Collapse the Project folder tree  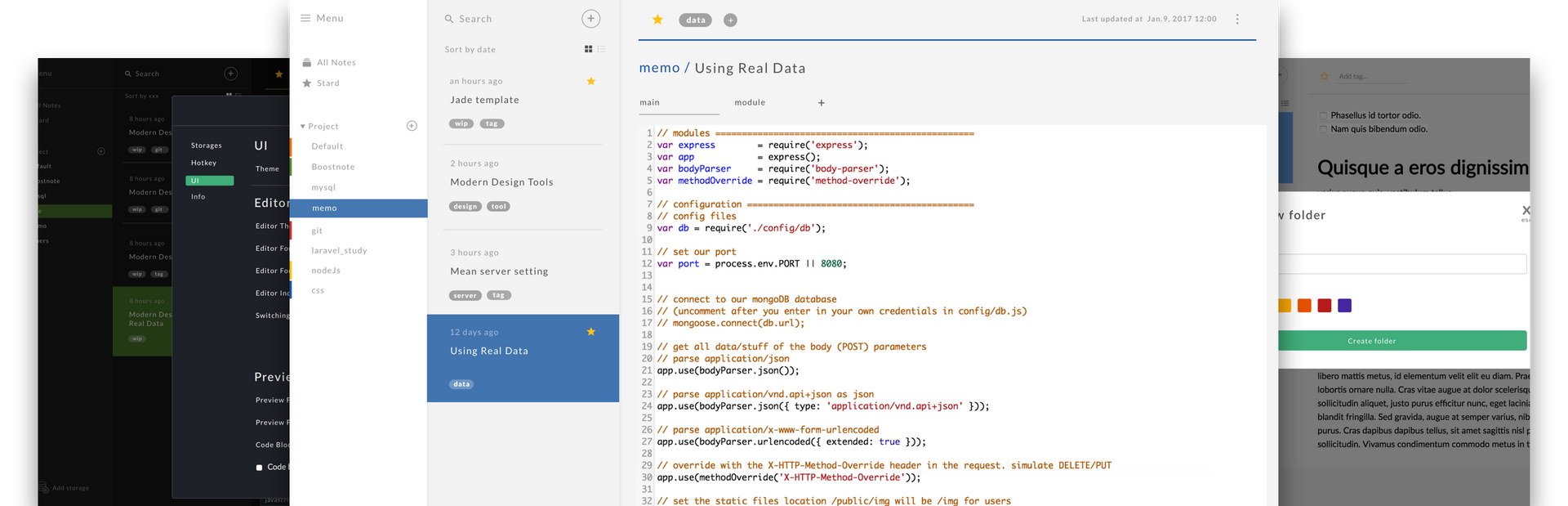click(303, 127)
